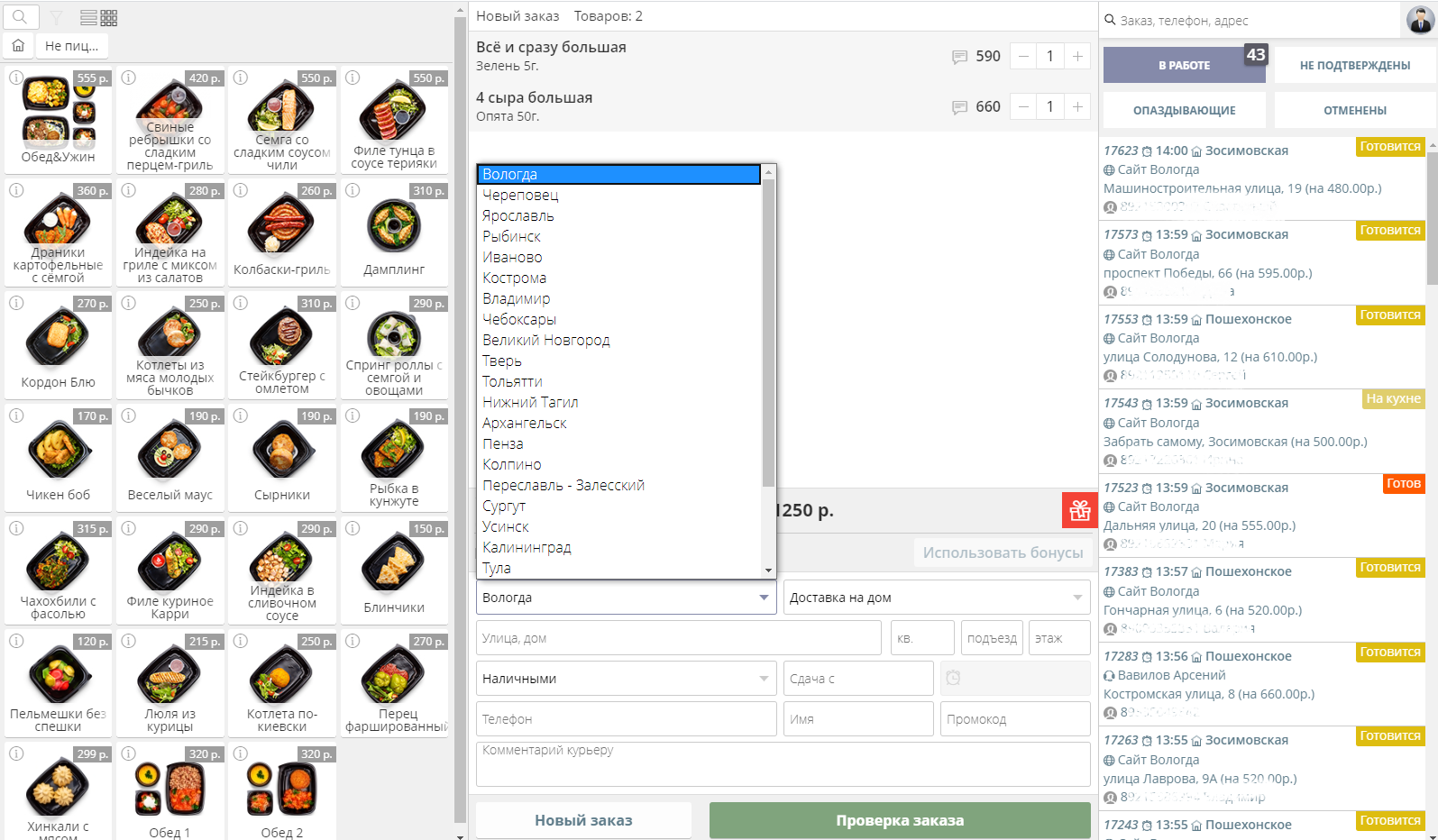Open the Опаздывающие orders tab
This screenshot has height=840, width=1438.
(1184, 111)
